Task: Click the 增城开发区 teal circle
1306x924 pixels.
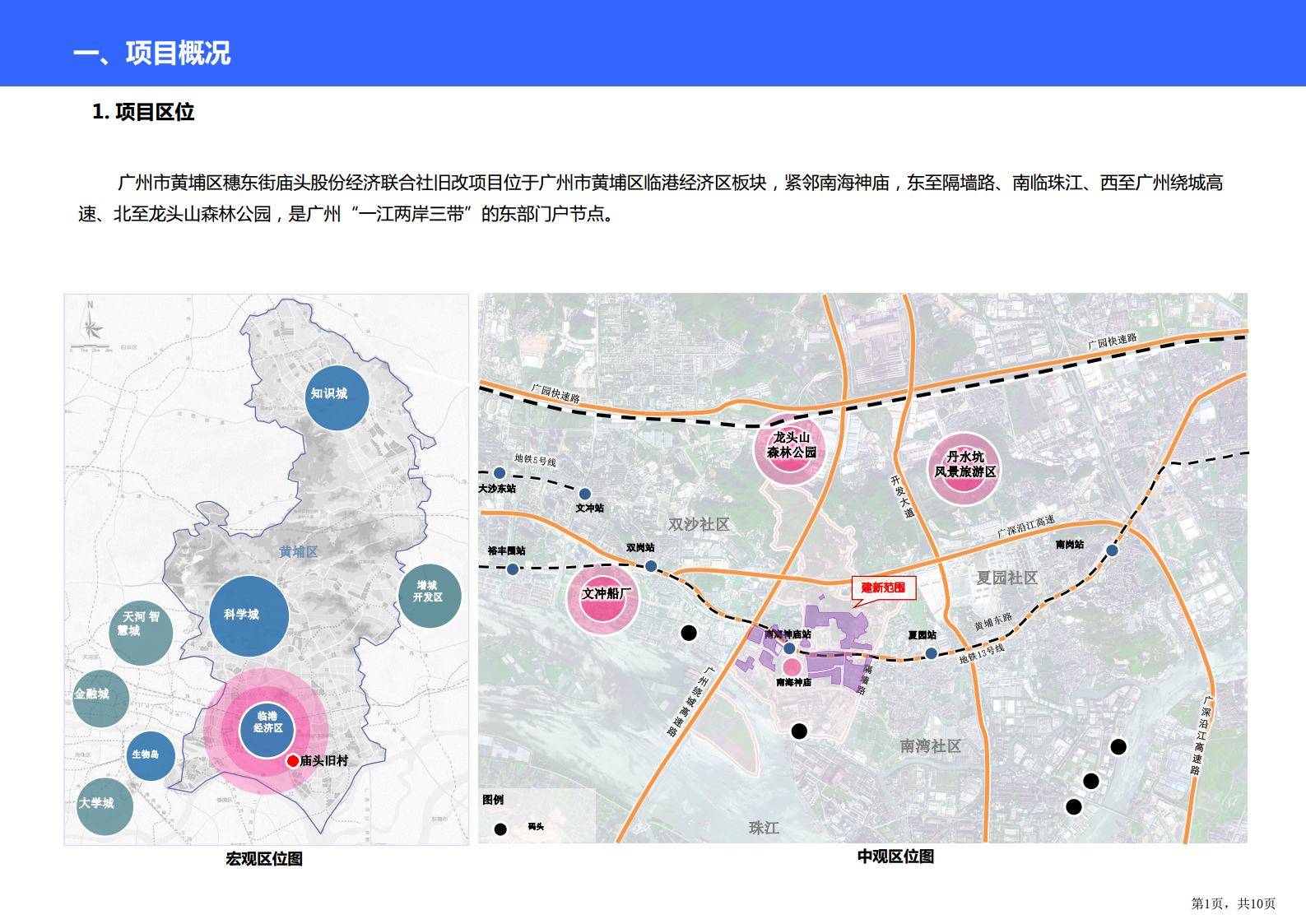Action: pos(429,595)
